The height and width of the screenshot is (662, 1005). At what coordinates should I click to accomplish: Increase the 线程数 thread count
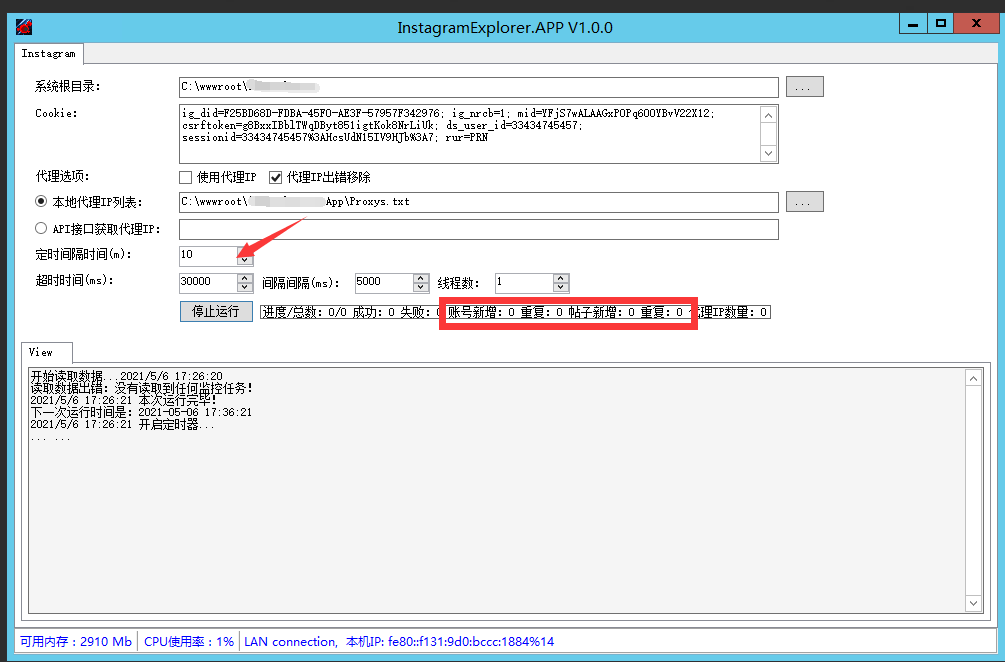(x=561, y=278)
